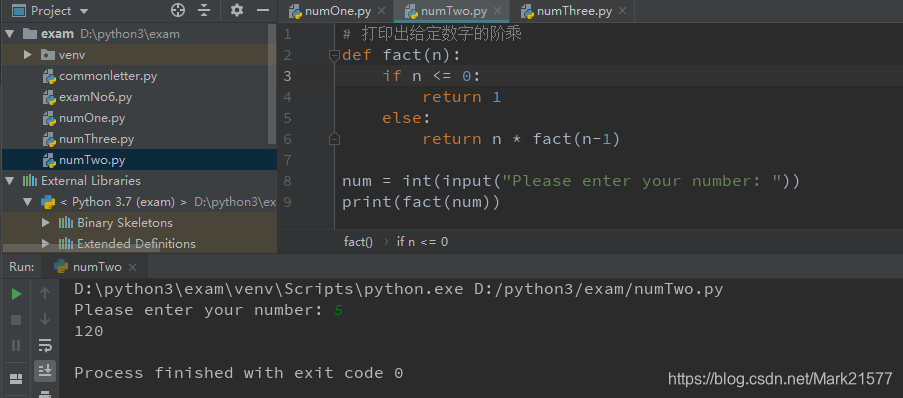903x398 pixels.
Task: Click the Project tree vertical scrollbar
Action: [x=272, y=85]
